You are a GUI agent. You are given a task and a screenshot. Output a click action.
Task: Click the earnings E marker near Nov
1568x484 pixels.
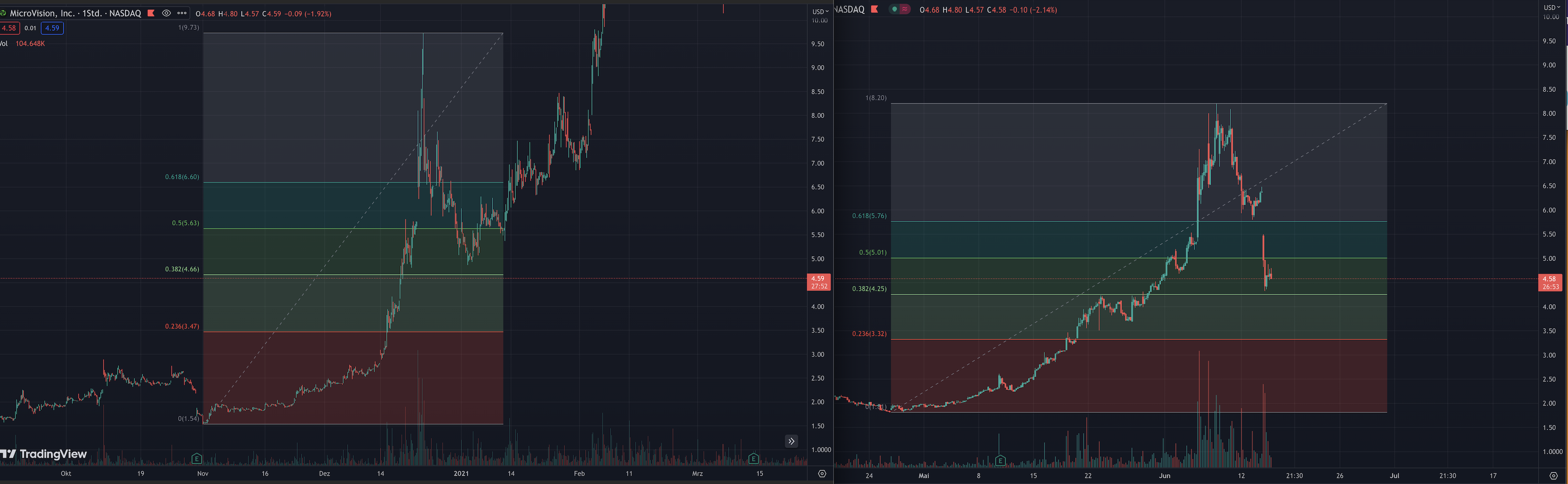[197, 459]
